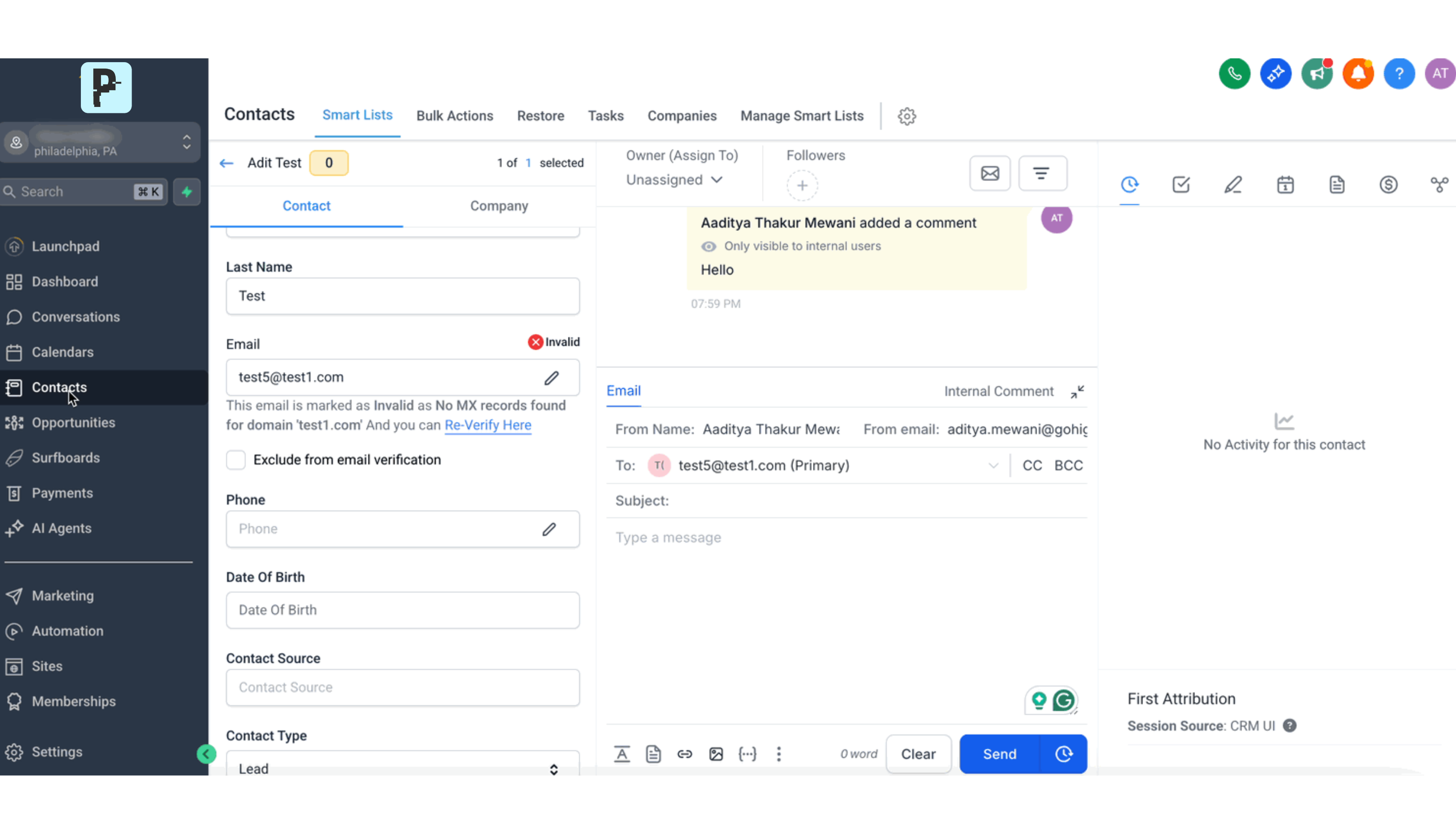Click the pencil icon in Email field
Image resolution: width=1456 pixels, height=834 pixels.
[551, 377]
